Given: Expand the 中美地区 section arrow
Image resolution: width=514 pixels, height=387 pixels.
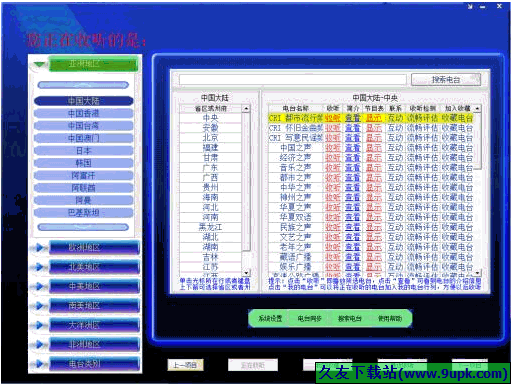Looking at the screenshot, I should (x=39, y=286).
